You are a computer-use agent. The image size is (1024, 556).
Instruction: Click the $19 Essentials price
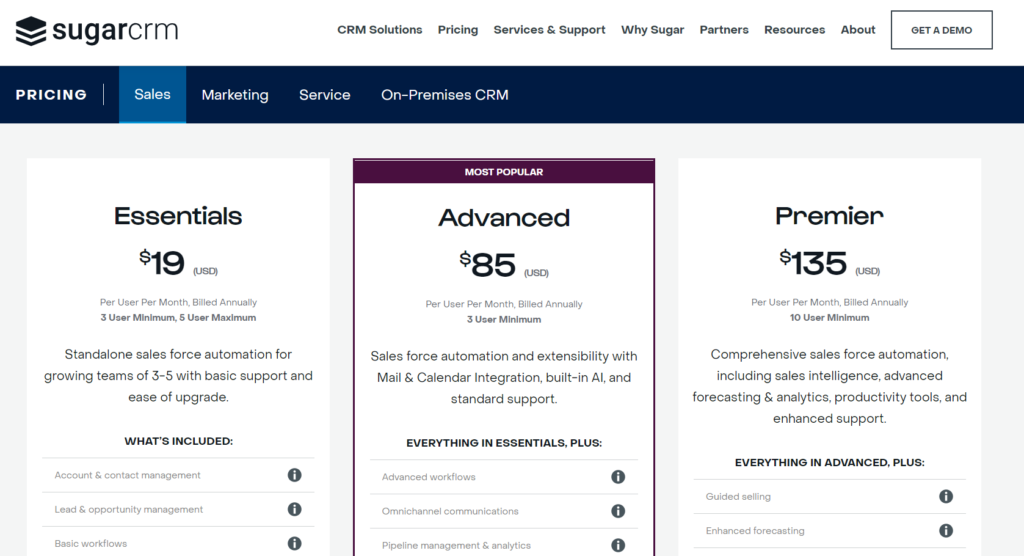[163, 263]
